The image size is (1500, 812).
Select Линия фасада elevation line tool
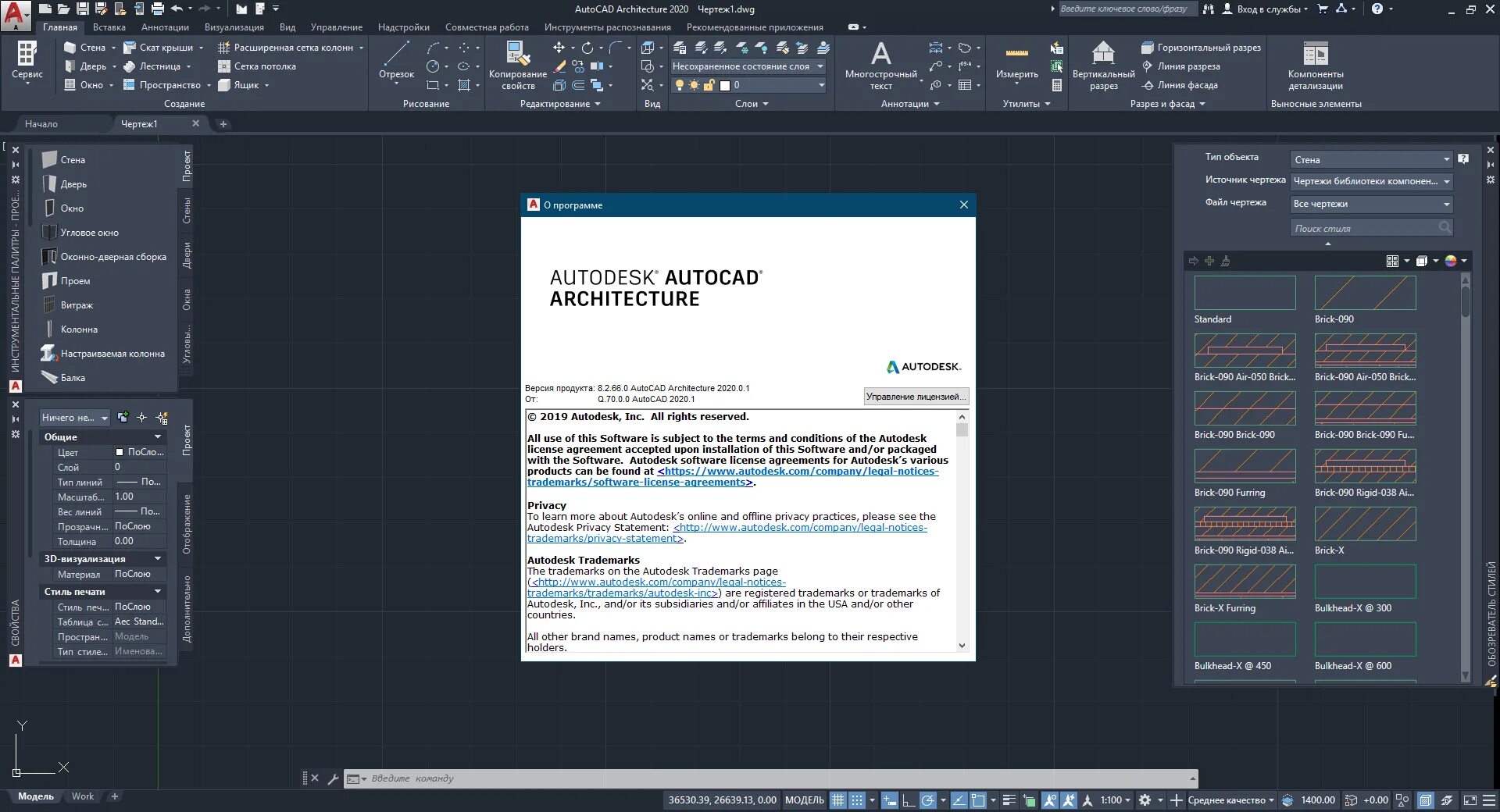(1180, 85)
